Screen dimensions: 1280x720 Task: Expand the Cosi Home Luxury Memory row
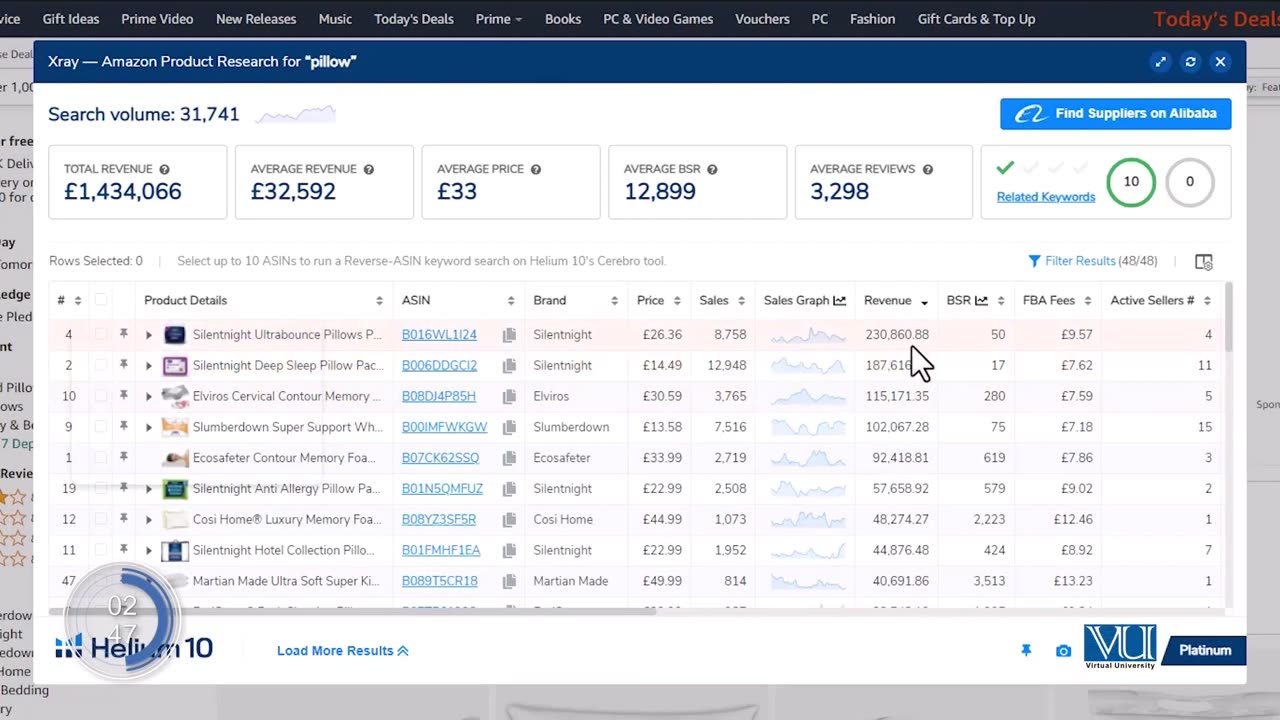coord(149,521)
